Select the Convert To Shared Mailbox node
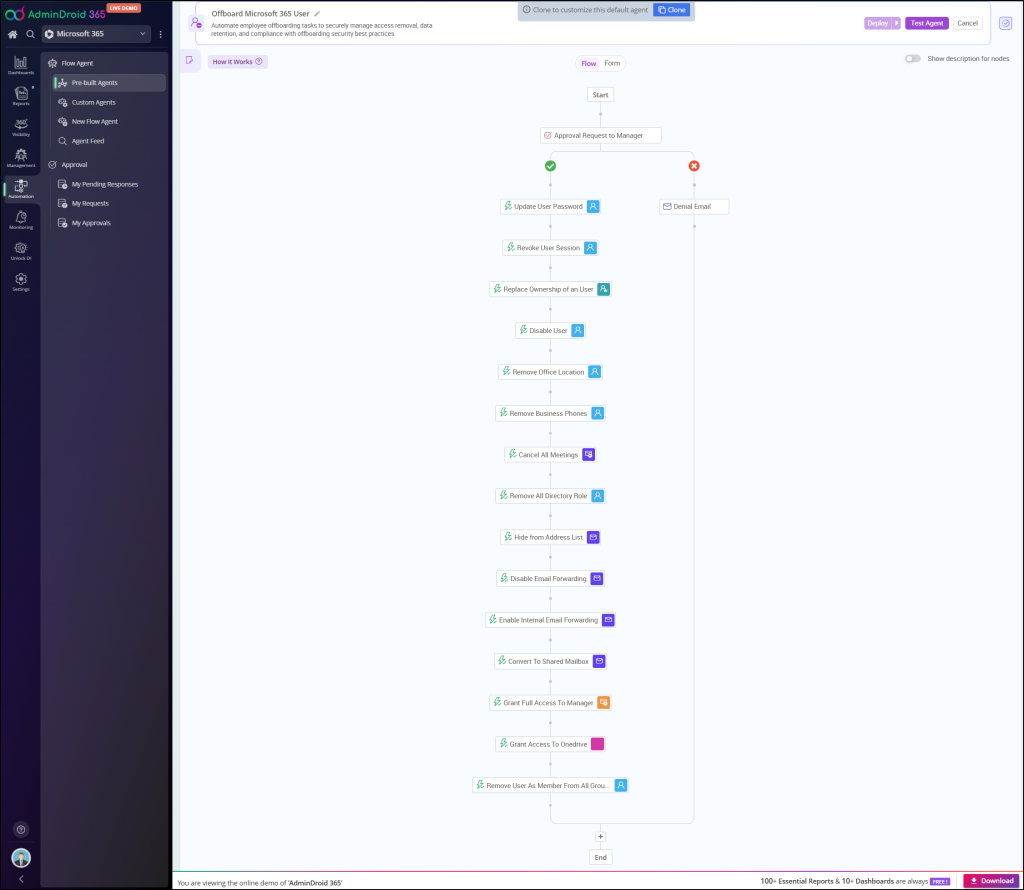Screen dimensions: 1024x890 pyautogui.click(x=551, y=661)
